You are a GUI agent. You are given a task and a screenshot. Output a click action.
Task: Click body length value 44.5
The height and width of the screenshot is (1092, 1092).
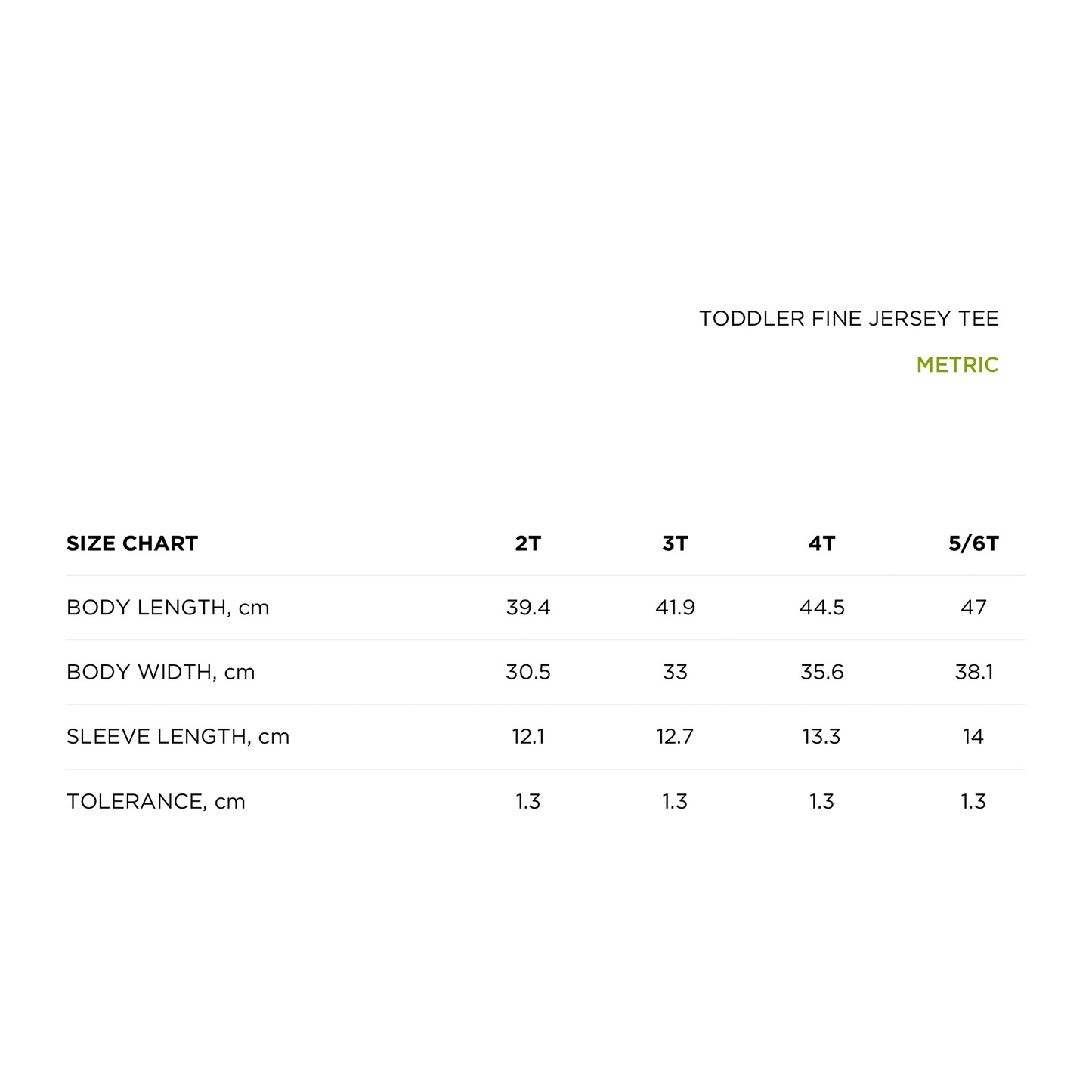click(821, 608)
